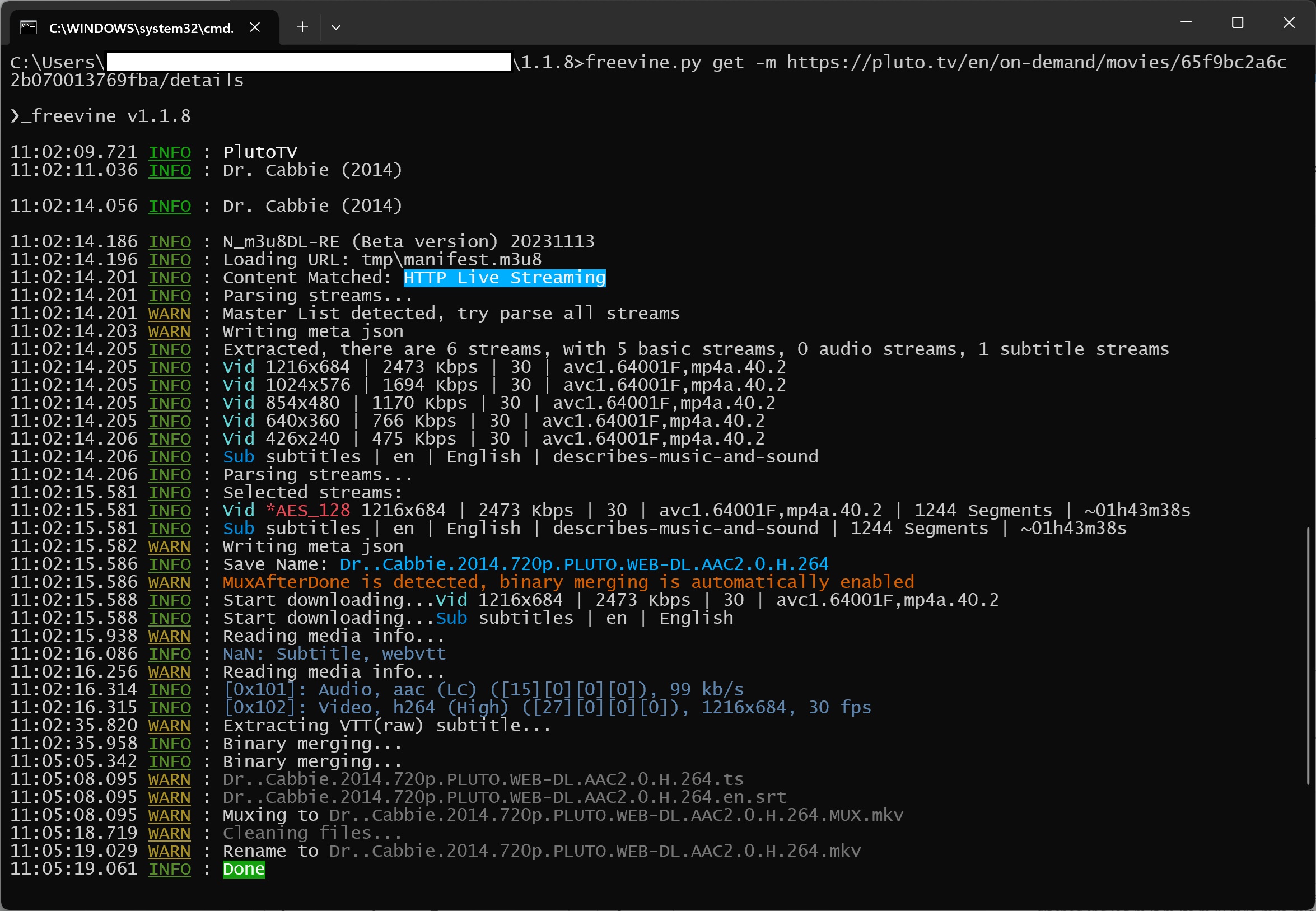Select the C:\WINDOWS\system32\cmd. tab
The height and width of the screenshot is (911, 1316).
[x=141, y=28]
